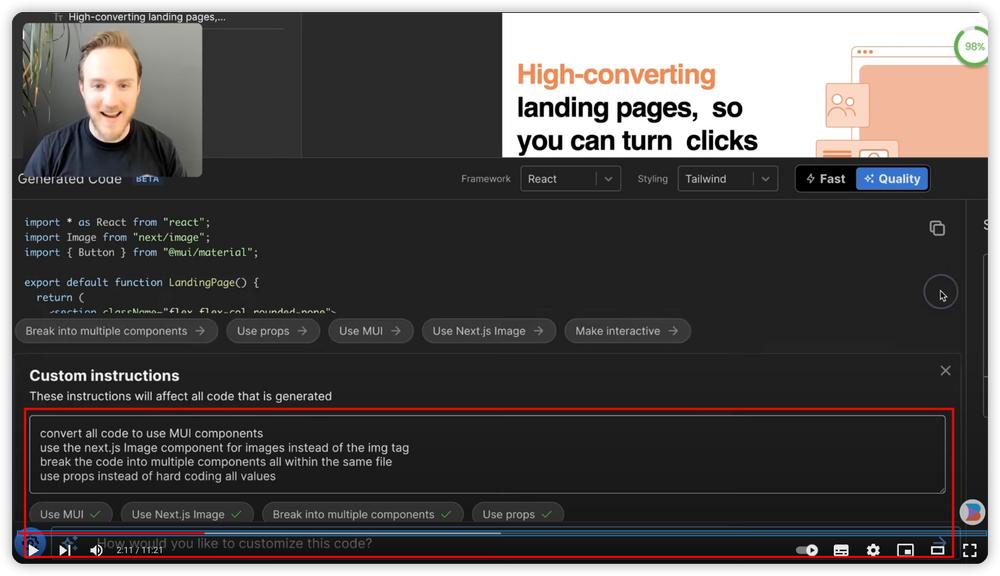Screen dimensions: 1000x576
Task: Toggle off Use MUI checked chip
Action: point(70,514)
